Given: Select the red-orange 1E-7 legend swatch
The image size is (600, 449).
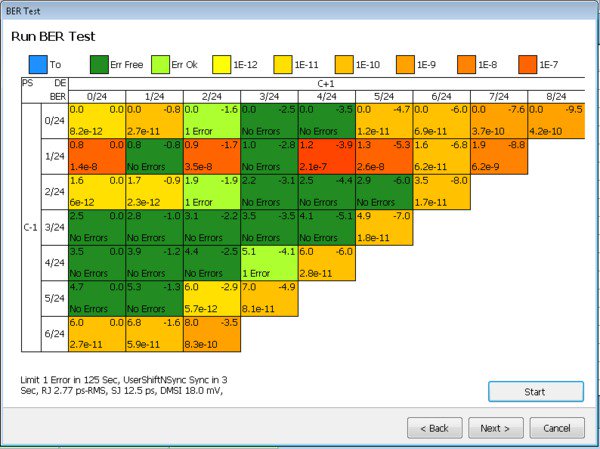Looking at the screenshot, I should pyautogui.click(x=526, y=64).
